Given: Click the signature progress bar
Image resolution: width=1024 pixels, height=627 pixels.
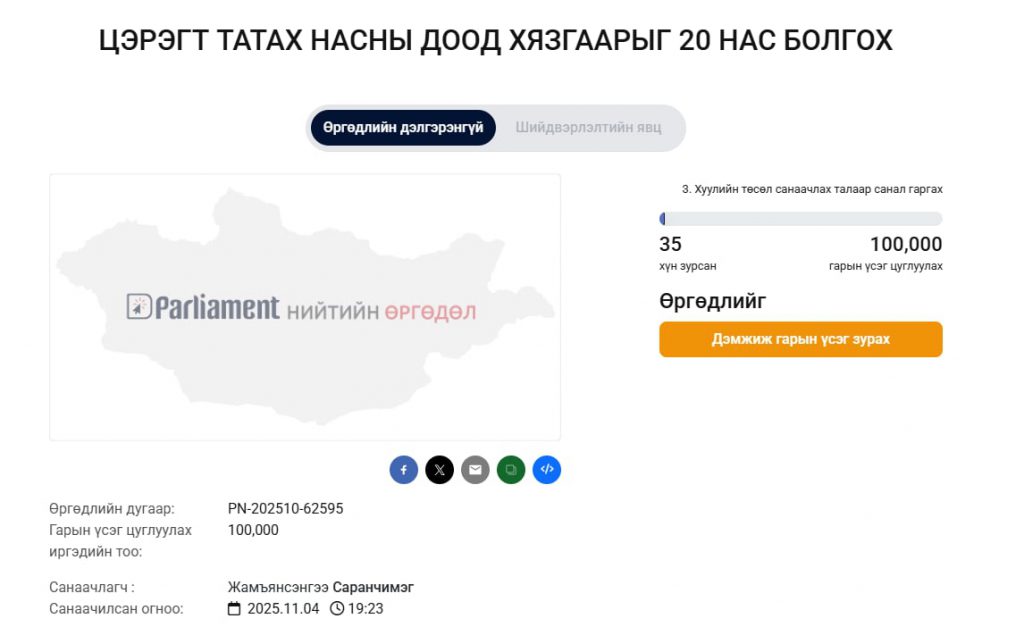Looking at the screenshot, I should pyautogui.click(x=800, y=219).
